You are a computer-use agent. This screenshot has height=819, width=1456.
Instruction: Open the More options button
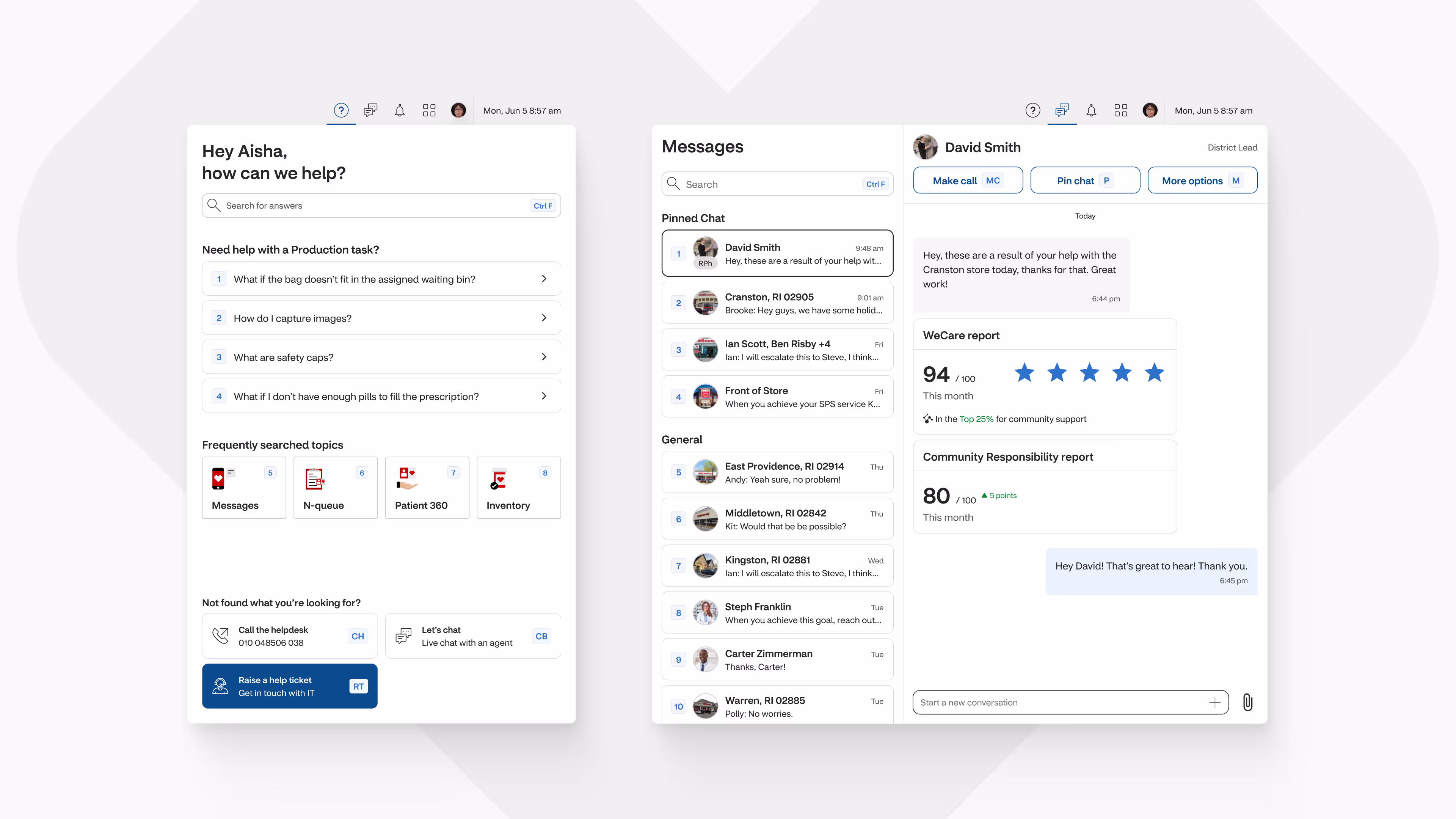pos(1202,180)
